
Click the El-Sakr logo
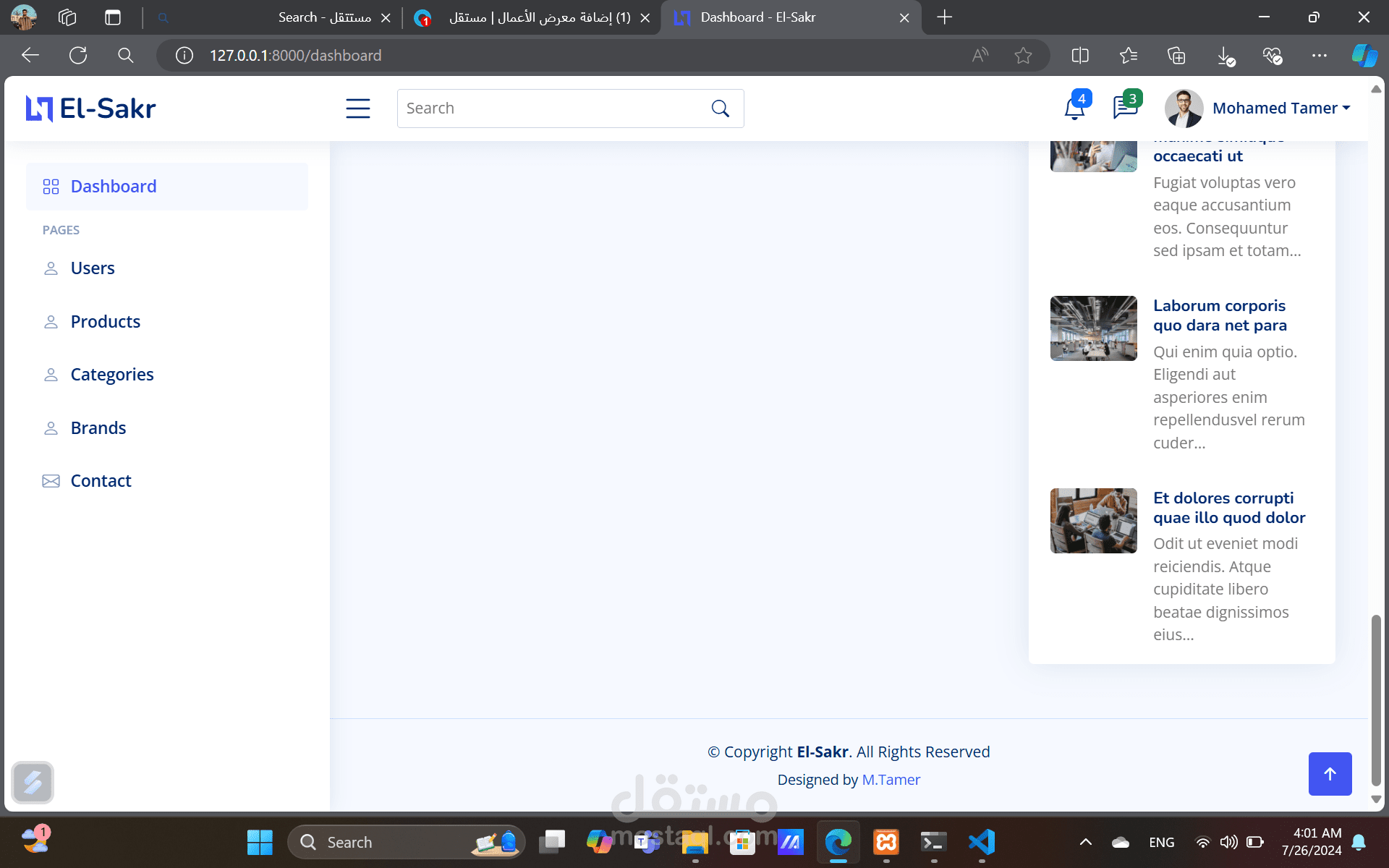click(x=91, y=109)
